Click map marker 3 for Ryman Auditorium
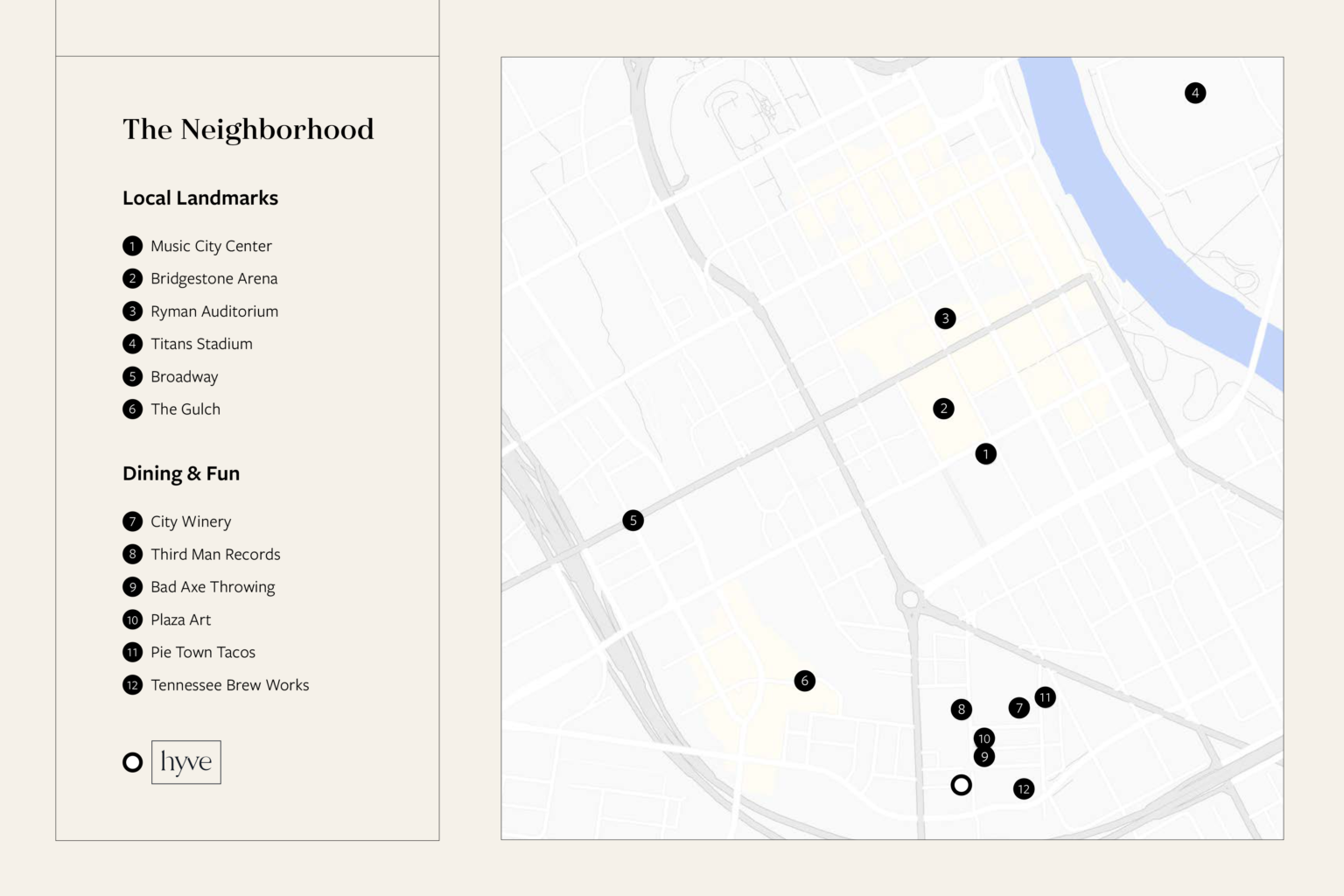This screenshot has width=1344, height=896. [x=945, y=318]
